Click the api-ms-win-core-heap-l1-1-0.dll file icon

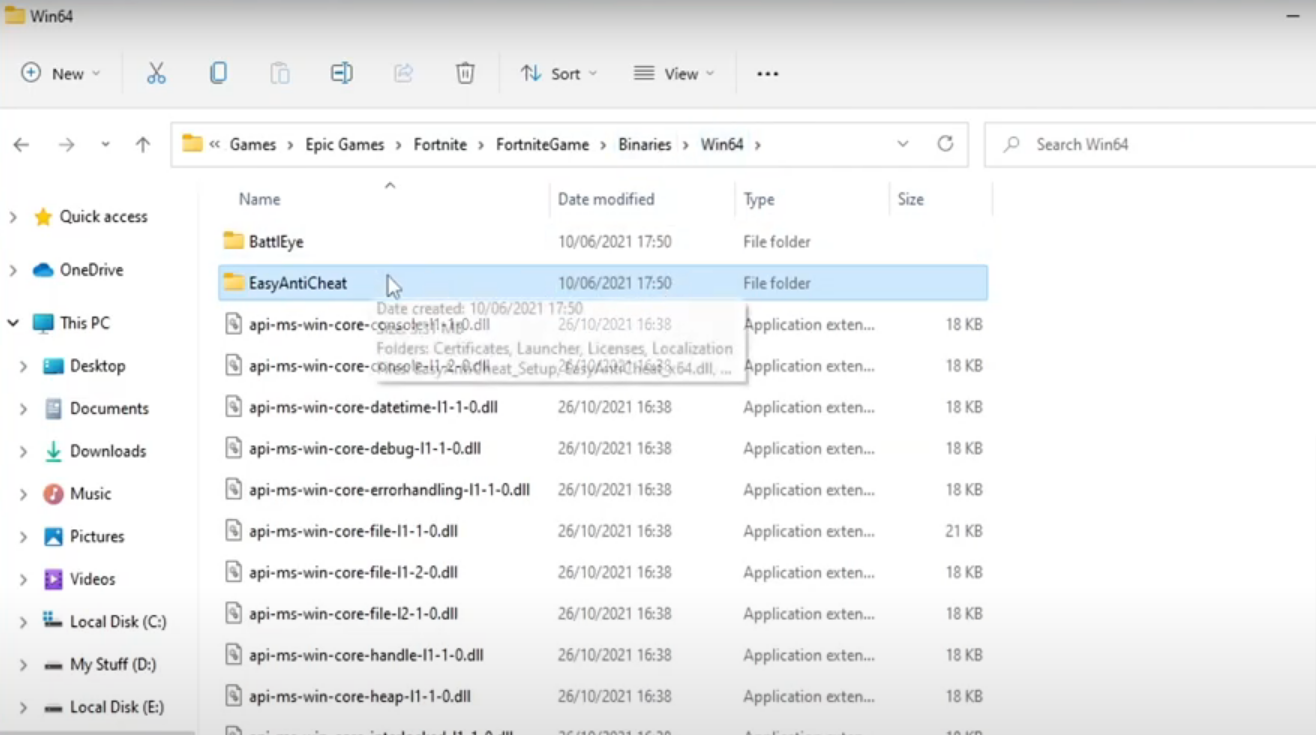pos(233,696)
